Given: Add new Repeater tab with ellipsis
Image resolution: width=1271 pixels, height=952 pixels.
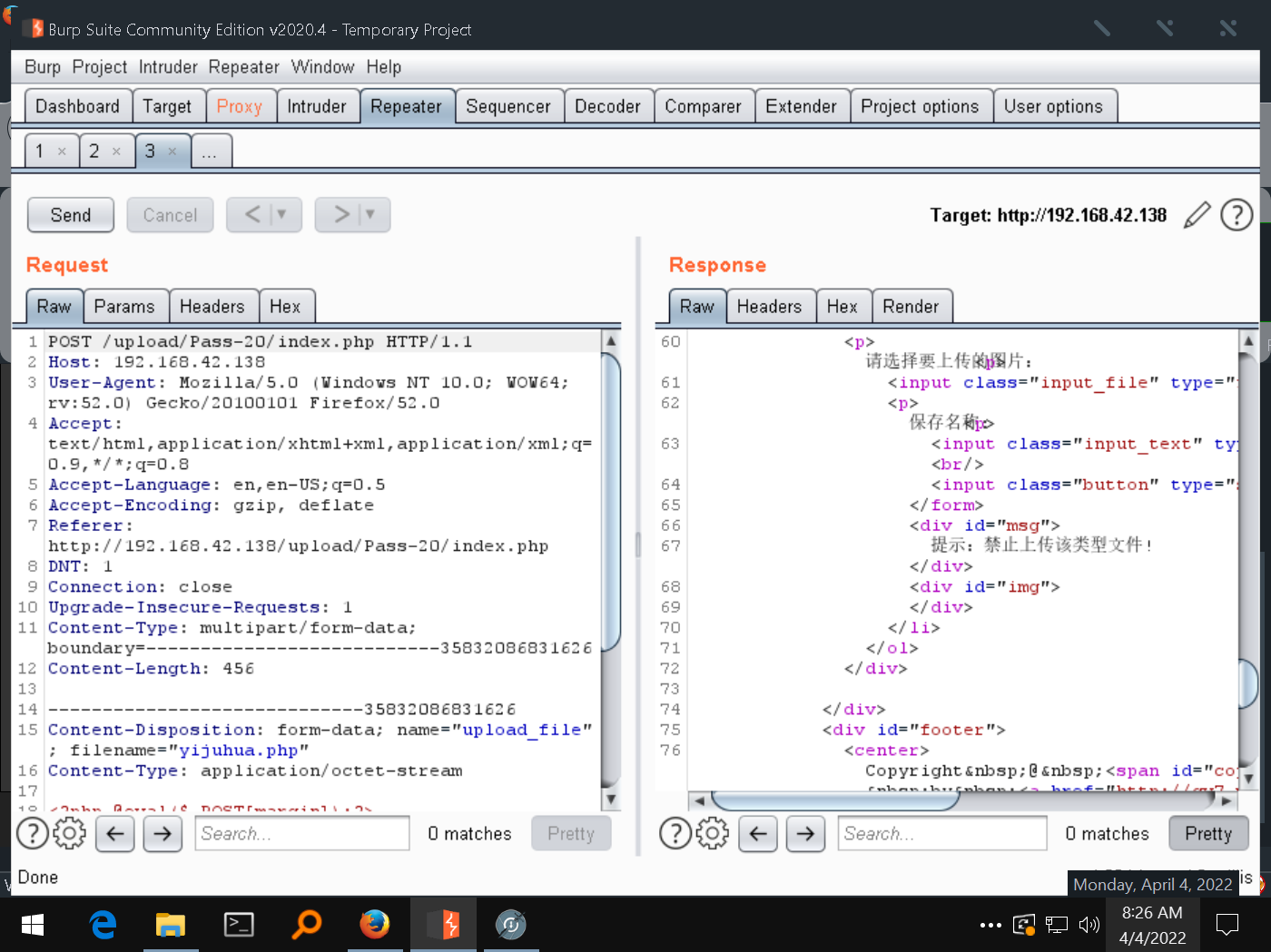Looking at the screenshot, I should [x=210, y=152].
